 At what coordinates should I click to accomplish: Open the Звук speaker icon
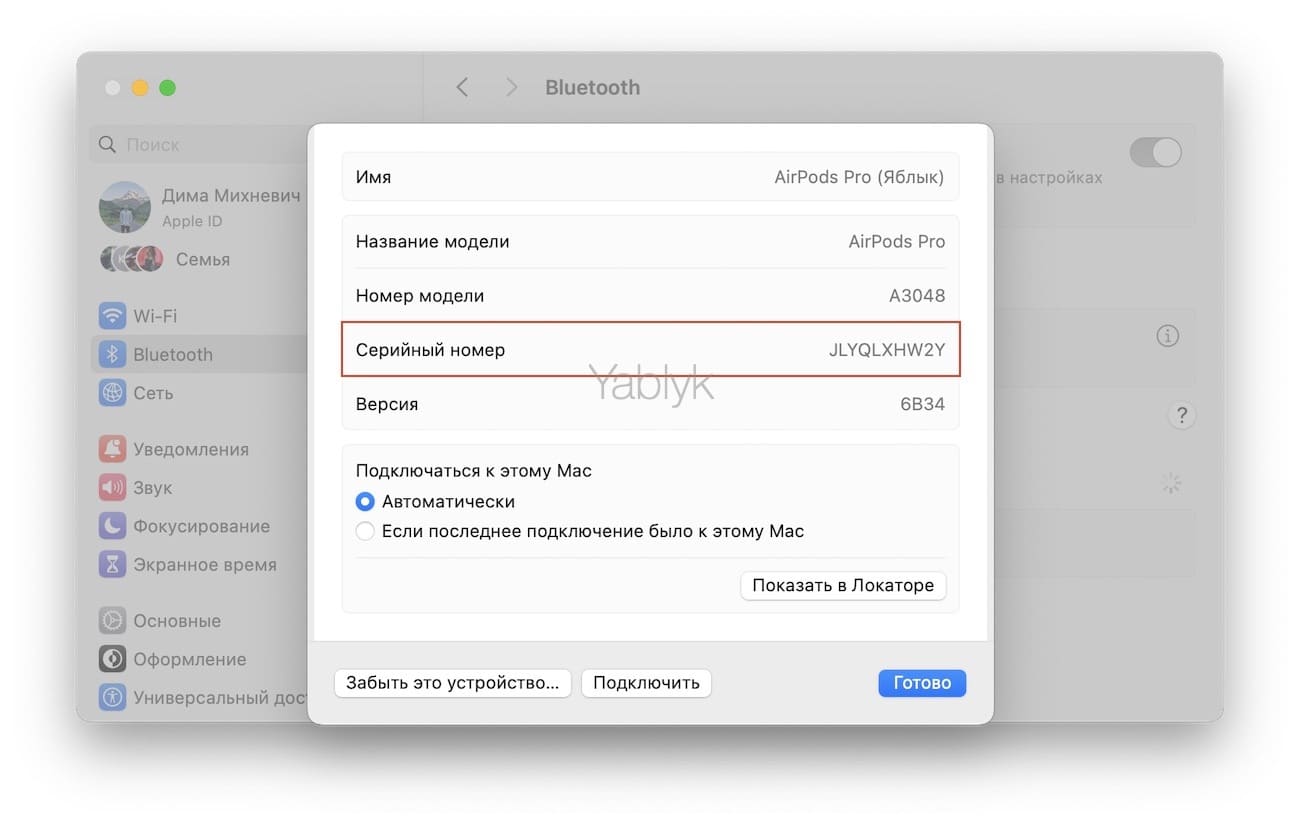click(x=112, y=488)
